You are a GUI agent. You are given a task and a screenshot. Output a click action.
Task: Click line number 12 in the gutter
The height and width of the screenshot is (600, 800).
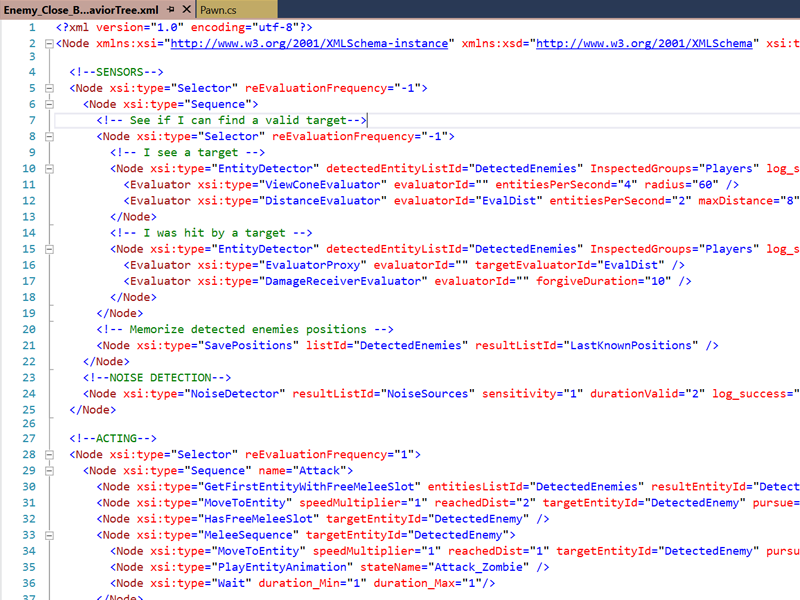coord(29,201)
